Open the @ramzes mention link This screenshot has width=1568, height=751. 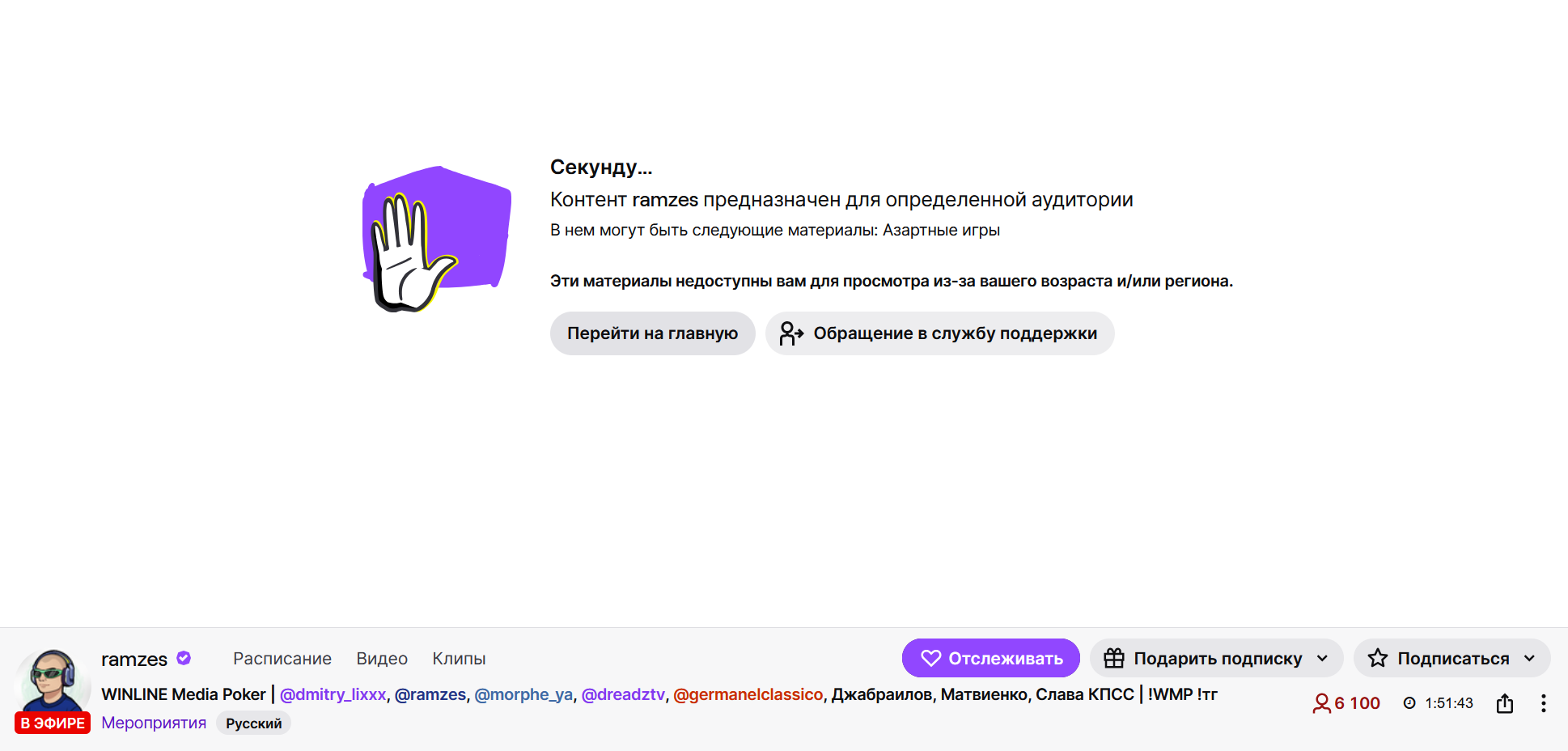pyautogui.click(x=430, y=694)
